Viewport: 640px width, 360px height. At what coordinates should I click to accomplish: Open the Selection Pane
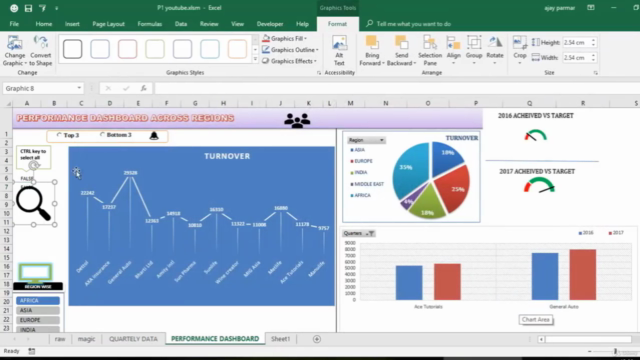(430, 51)
